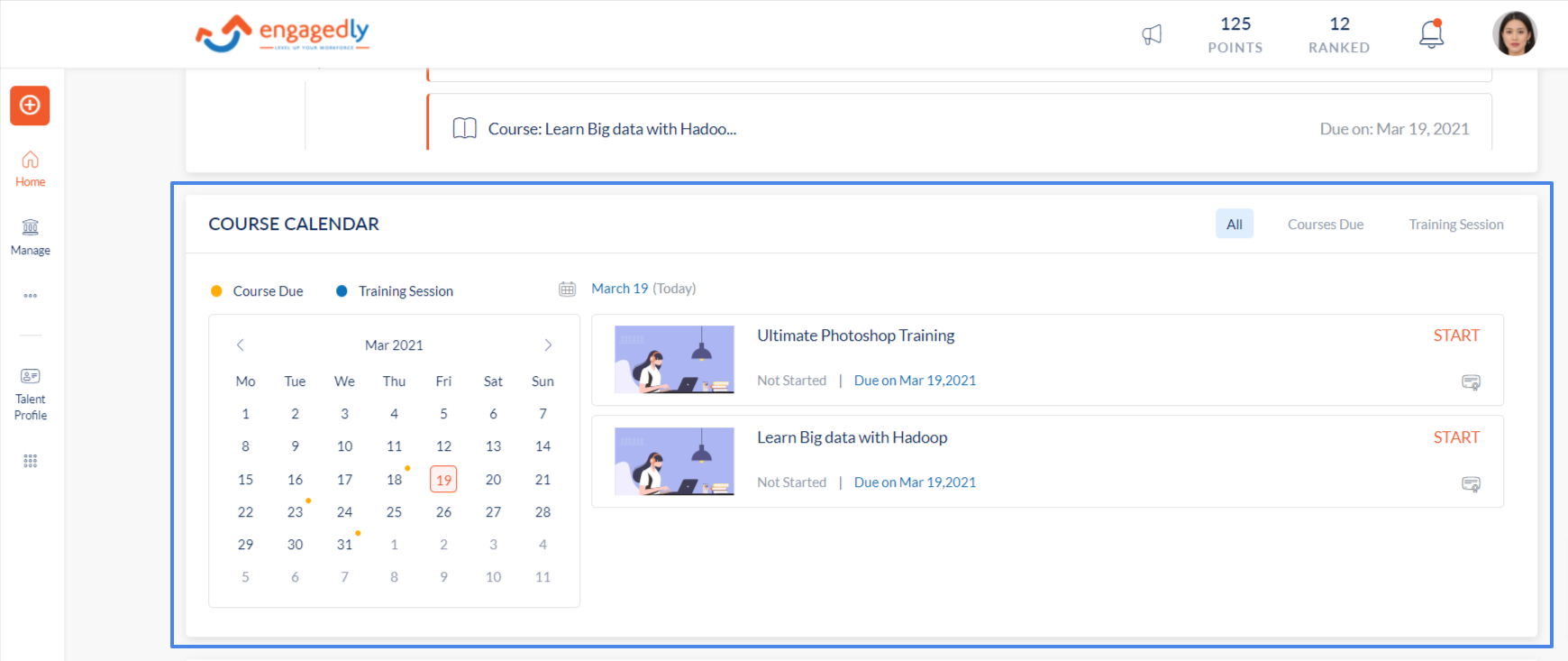This screenshot has height=661, width=1568.
Task: Click the three-dot more sidebar icon
Action: (x=31, y=296)
